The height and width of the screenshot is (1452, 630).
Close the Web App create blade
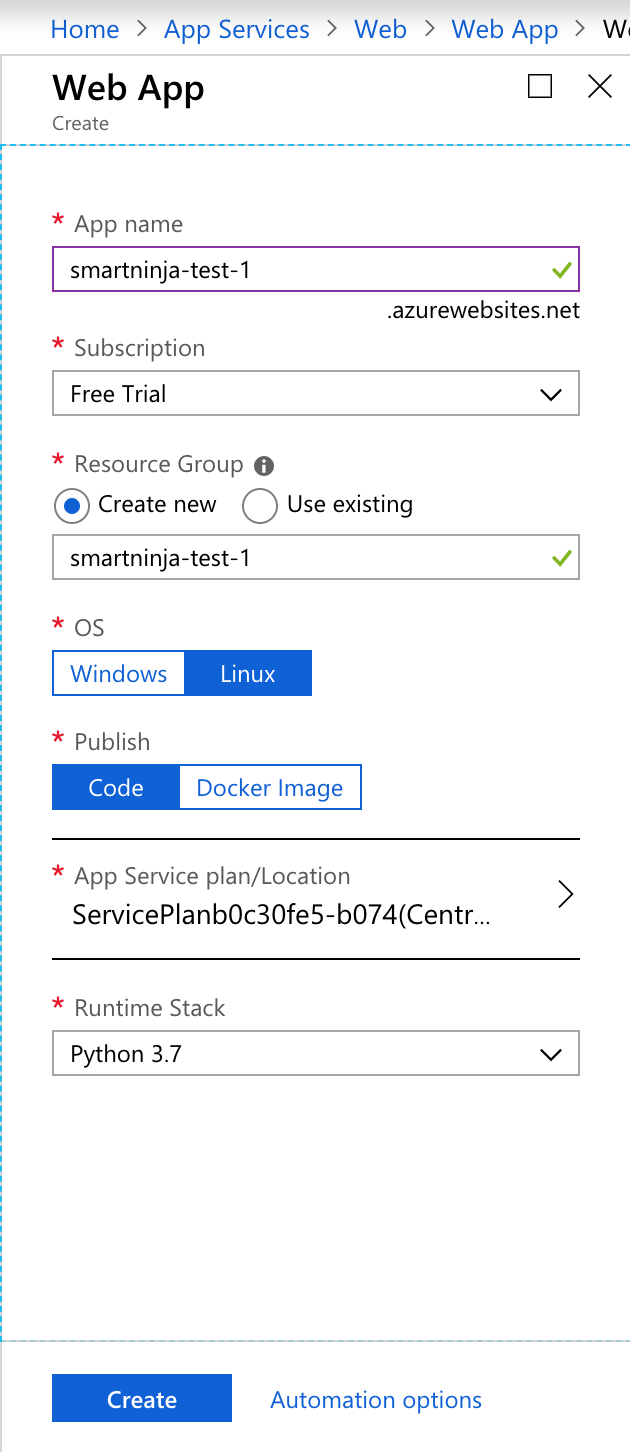click(600, 87)
